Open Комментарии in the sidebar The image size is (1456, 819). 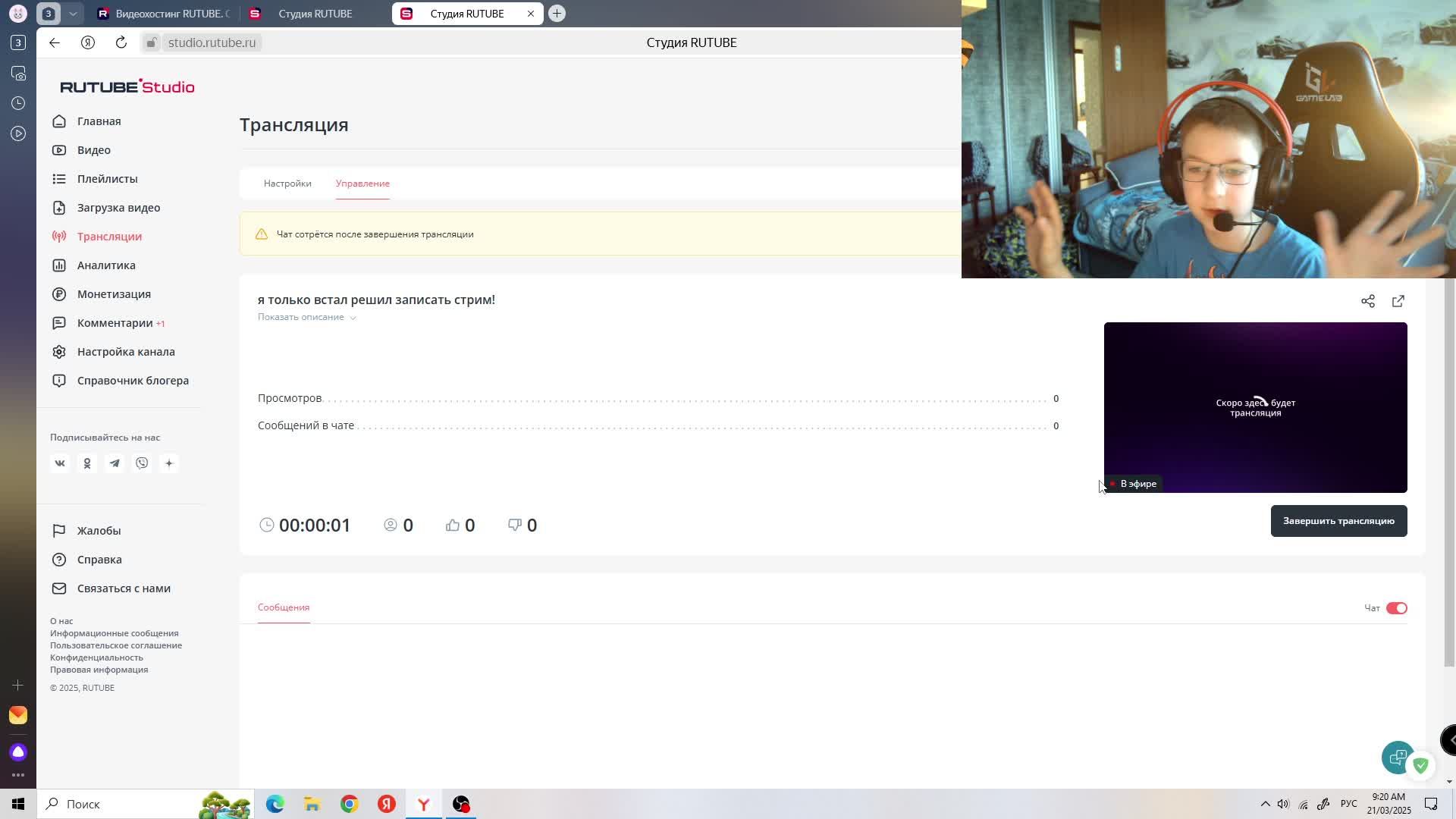click(x=115, y=323)
